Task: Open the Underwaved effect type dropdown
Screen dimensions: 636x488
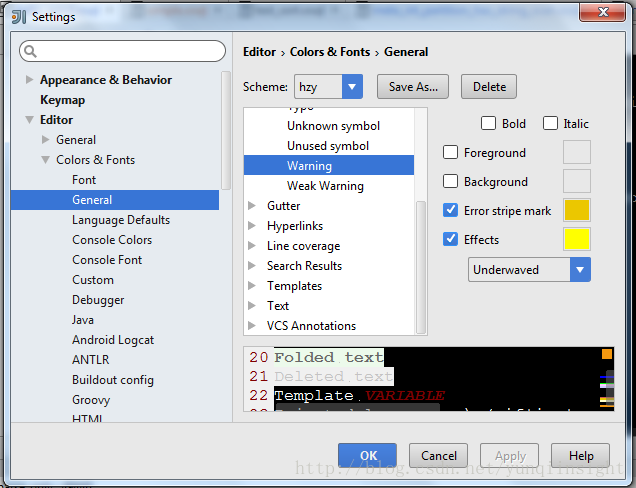Action: tap(580, 269)
